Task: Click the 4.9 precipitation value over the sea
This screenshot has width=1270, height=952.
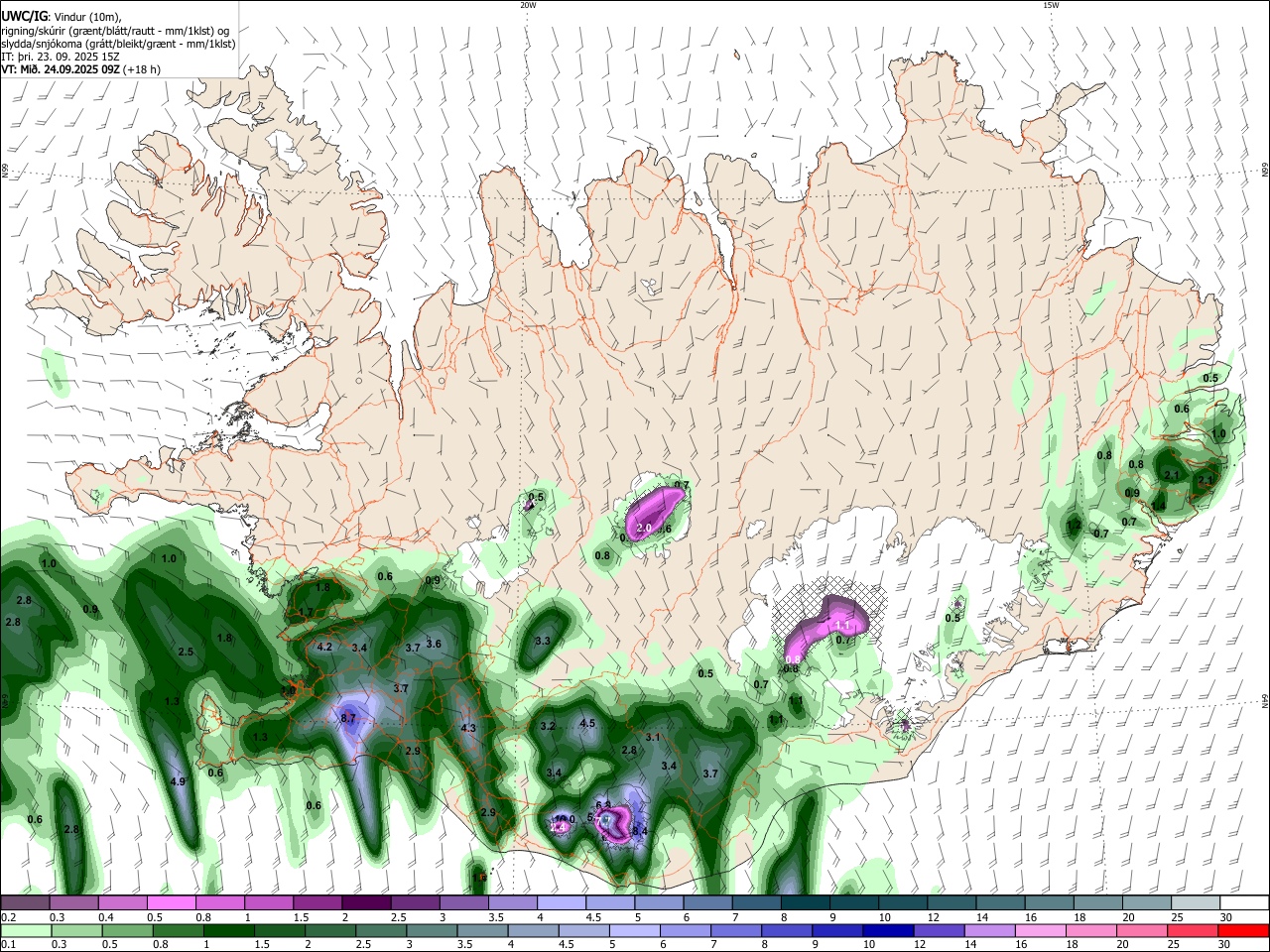Action: pyautogui.click(x=179, y=781)
